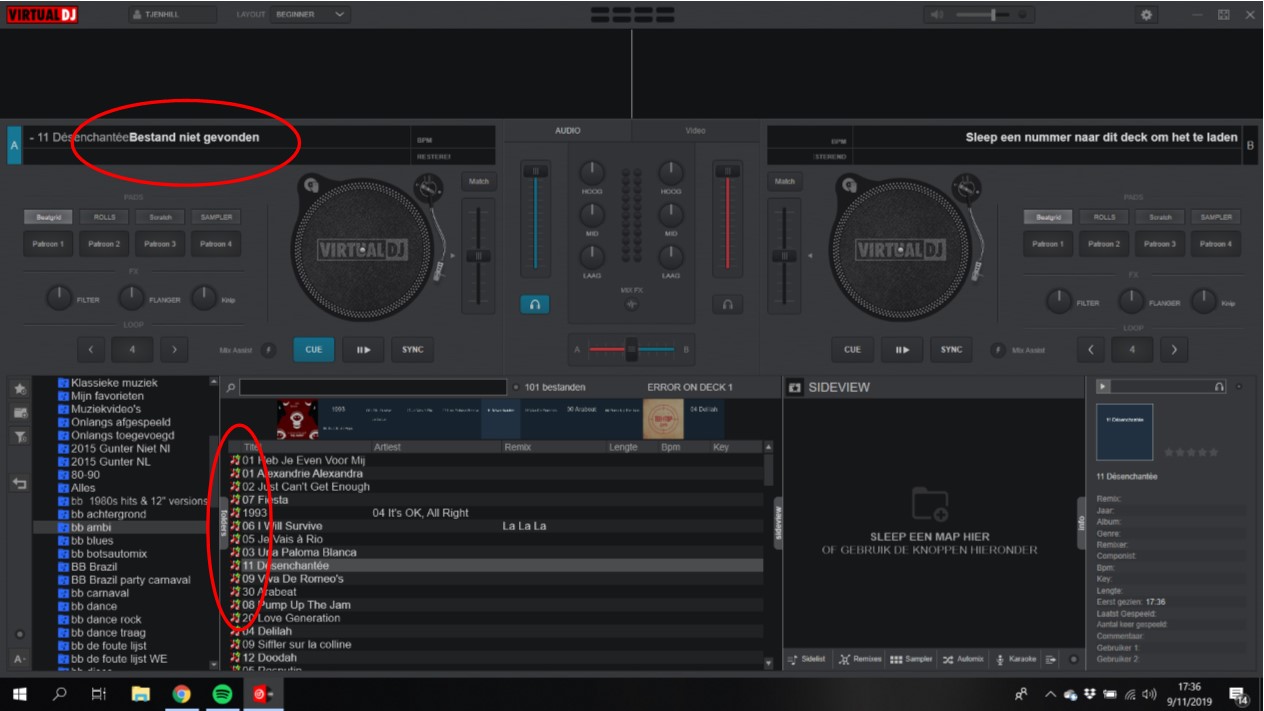Click the Sideview folder icon in header
The height and width of the screenshot is (711, 1264).
point(795,387)
